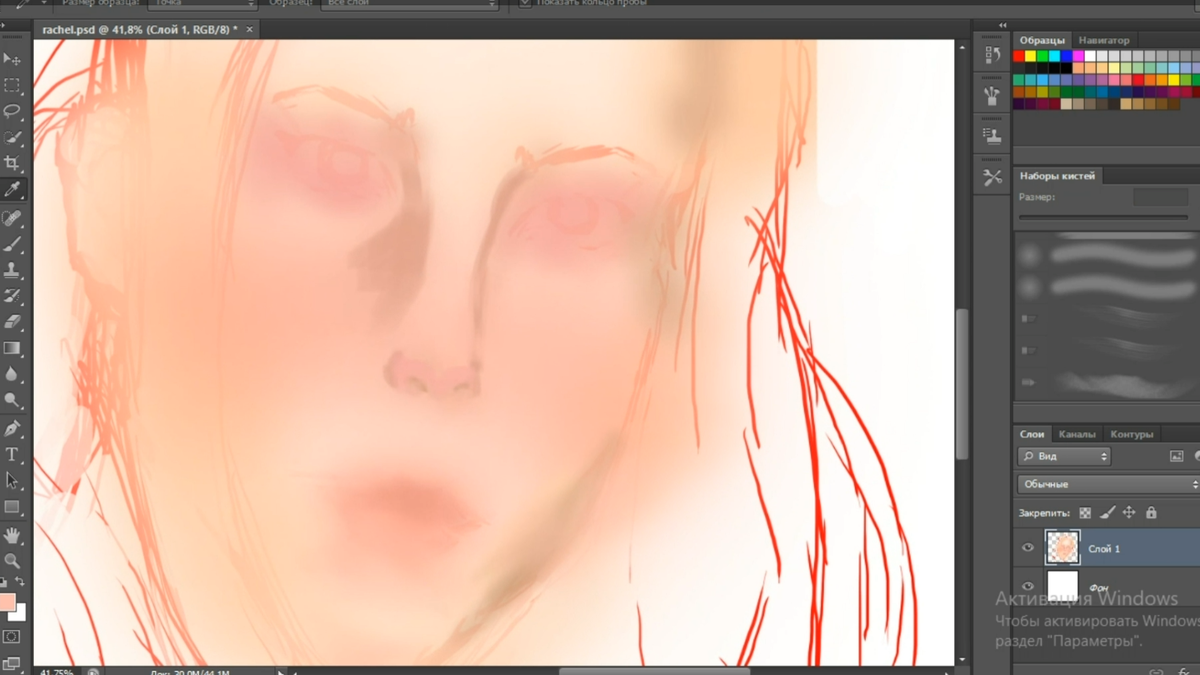Open the collapsed Clone Source panel icon
Viewport: 1200px width, 675px height.
tap(992, 136)
